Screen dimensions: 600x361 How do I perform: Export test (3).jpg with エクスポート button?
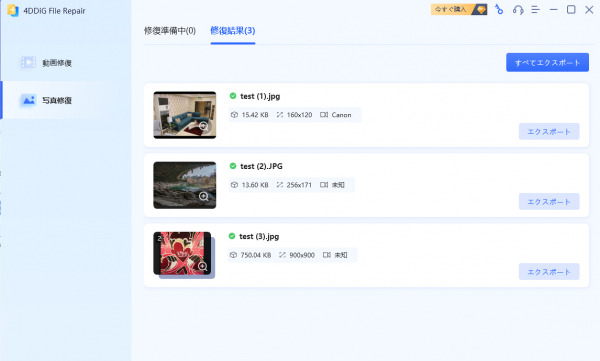[549, 272]
